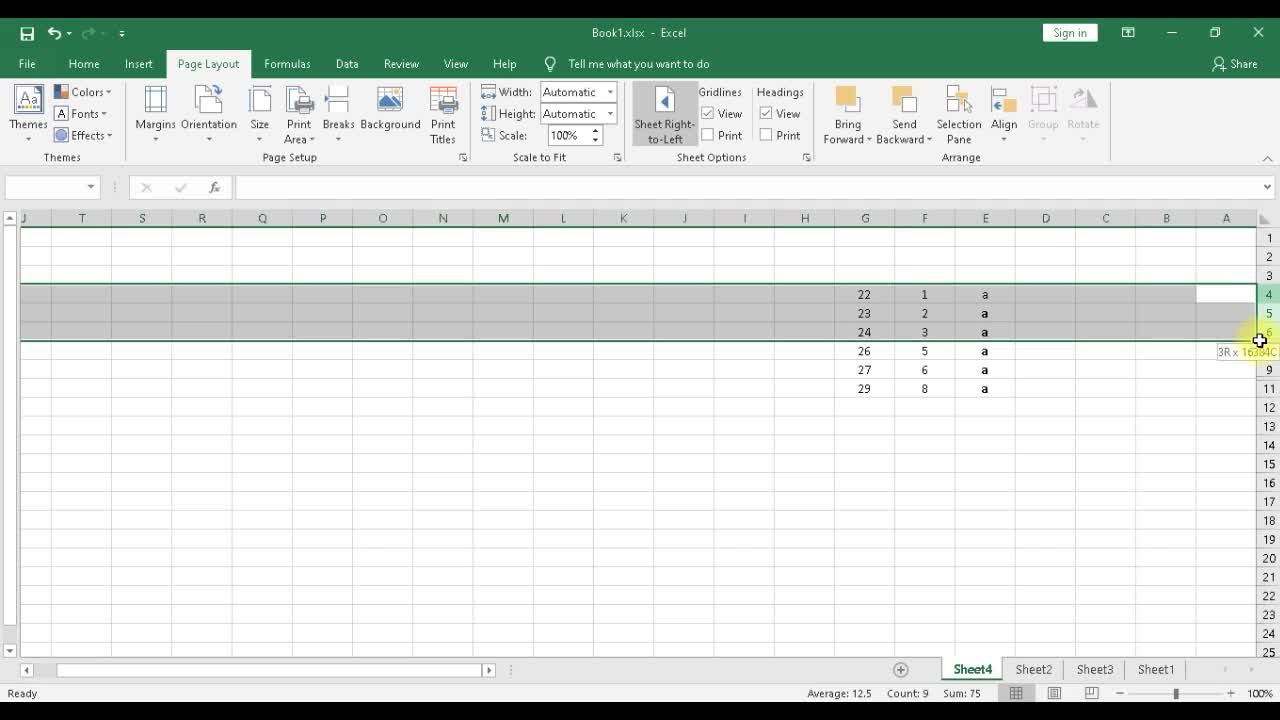The width and height of the screenshot is (1280, 720).
Task: Switch to the Sheet2 worksheet tab
Action: [1033, 670]
